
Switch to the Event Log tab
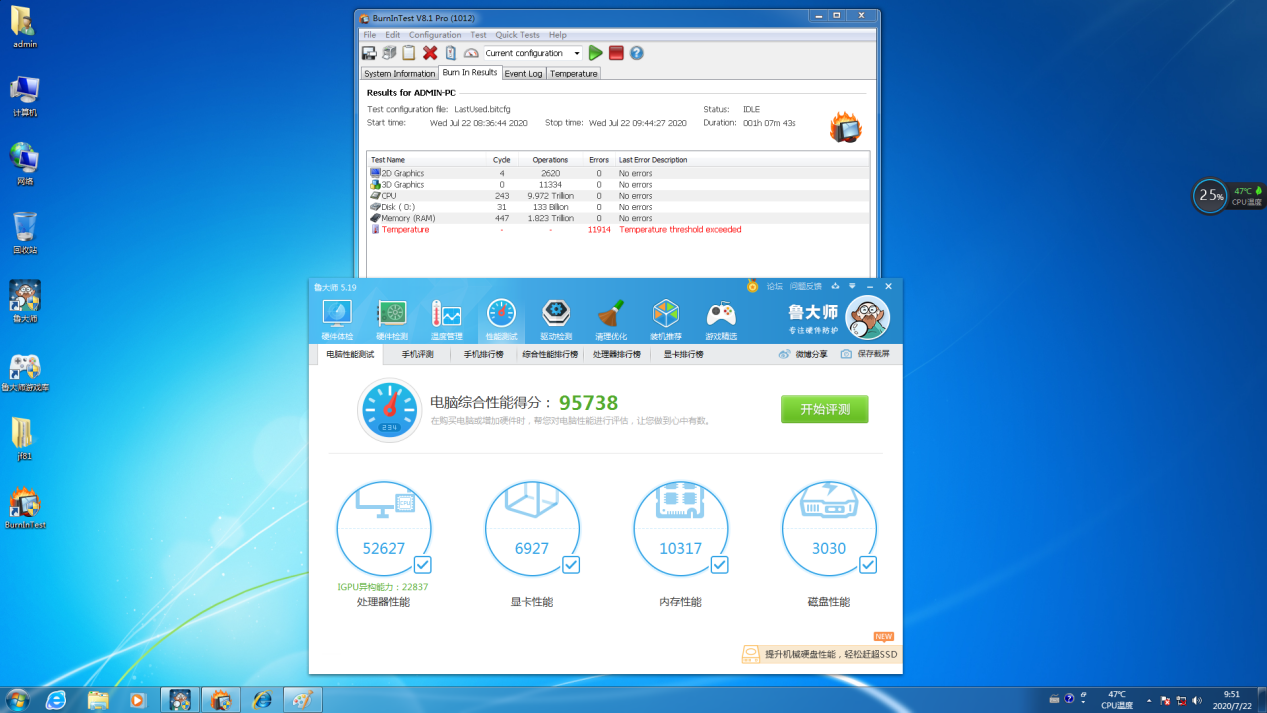coord(523,74)
